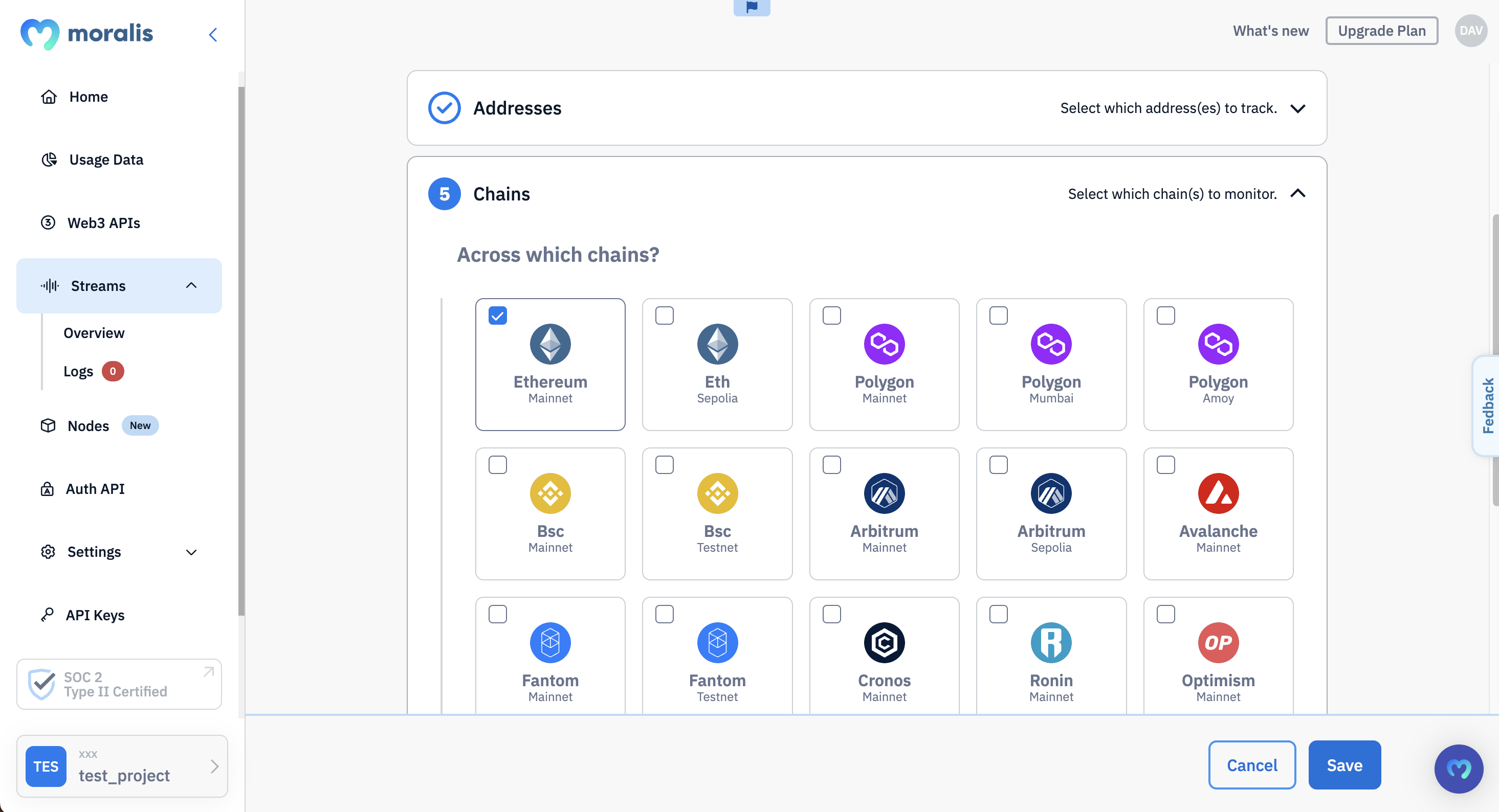The image size is (1499, 812).
Task: Open Home in the sidebar
Action: click(119, 97)
